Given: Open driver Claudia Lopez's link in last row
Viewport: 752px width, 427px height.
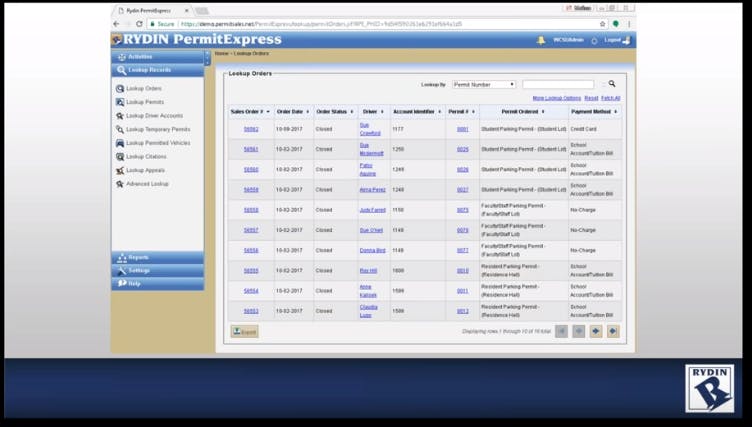Looking at the screenshot, I should click(x=368, y=311).
